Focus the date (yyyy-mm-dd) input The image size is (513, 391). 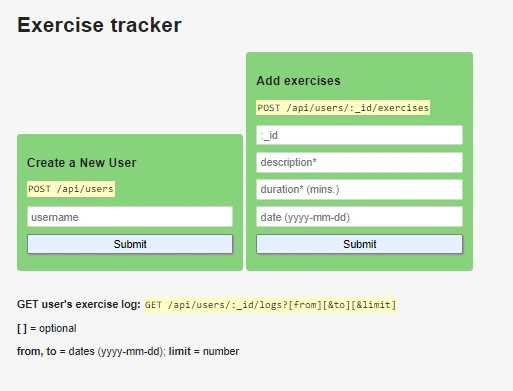(359, 217)
